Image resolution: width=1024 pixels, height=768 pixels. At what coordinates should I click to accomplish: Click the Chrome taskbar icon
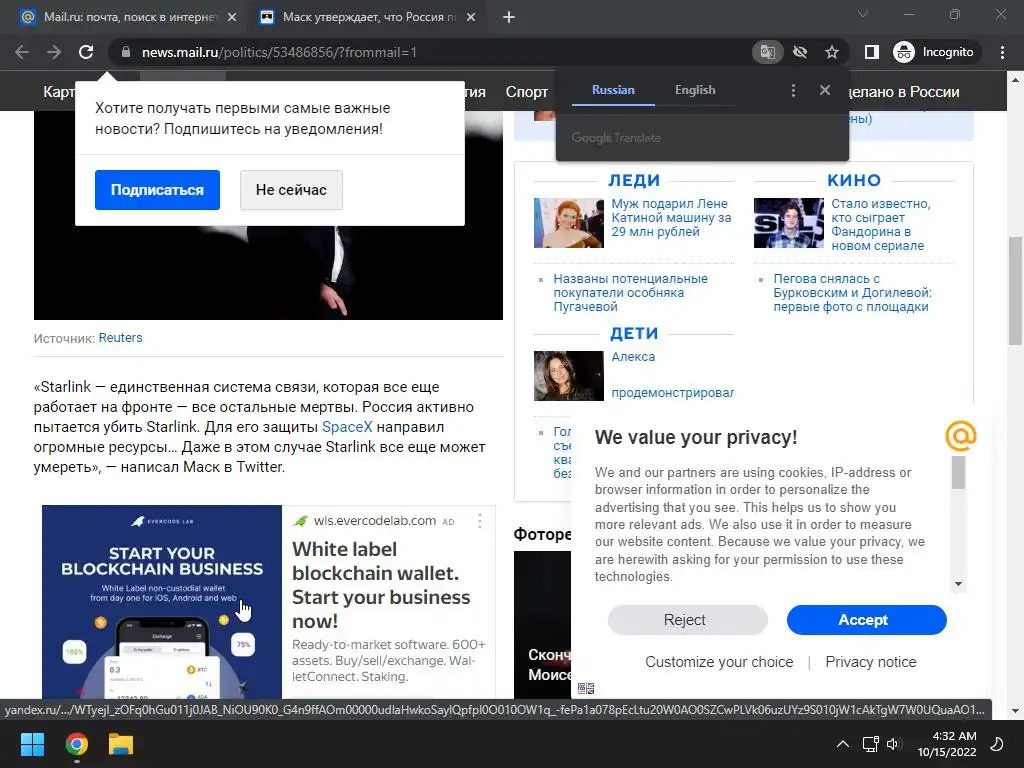point(76,744)
